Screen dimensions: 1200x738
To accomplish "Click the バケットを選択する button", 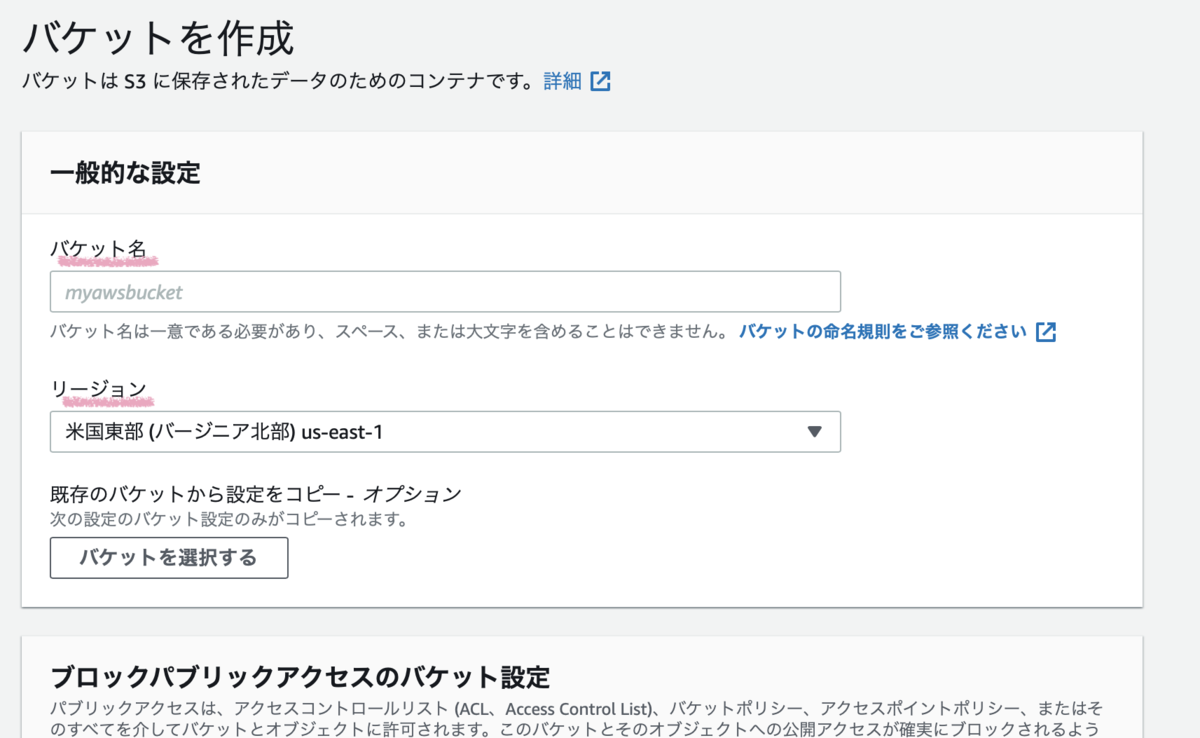I will (168, 557).
